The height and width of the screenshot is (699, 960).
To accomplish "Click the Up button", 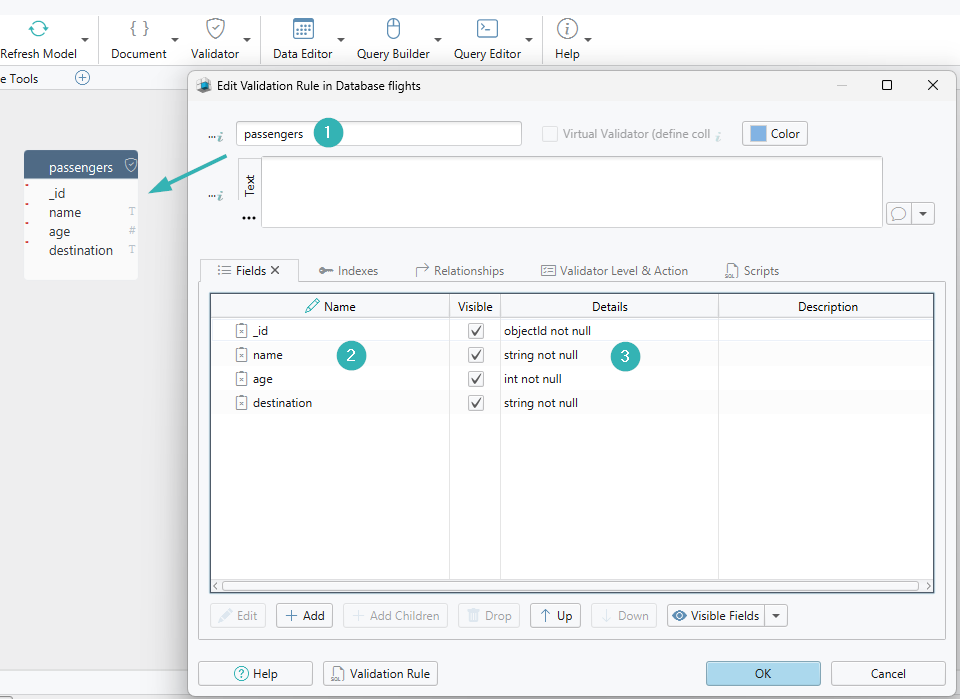I will click(555, 615).
